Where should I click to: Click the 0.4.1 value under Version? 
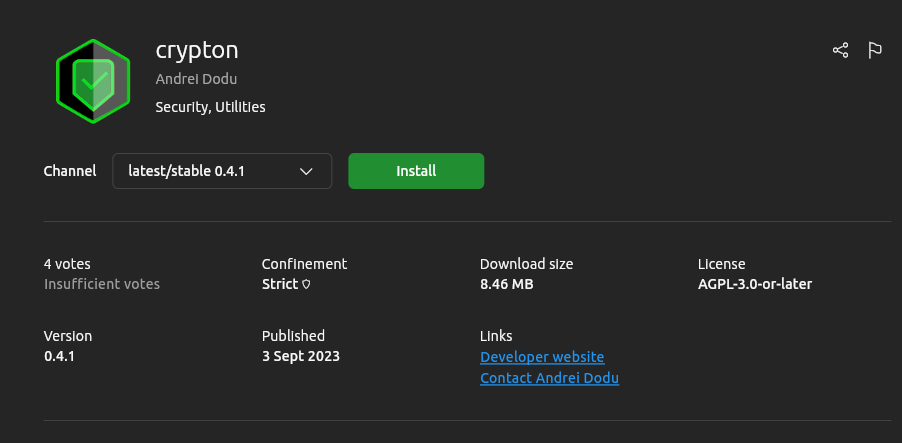coord(60,356)
